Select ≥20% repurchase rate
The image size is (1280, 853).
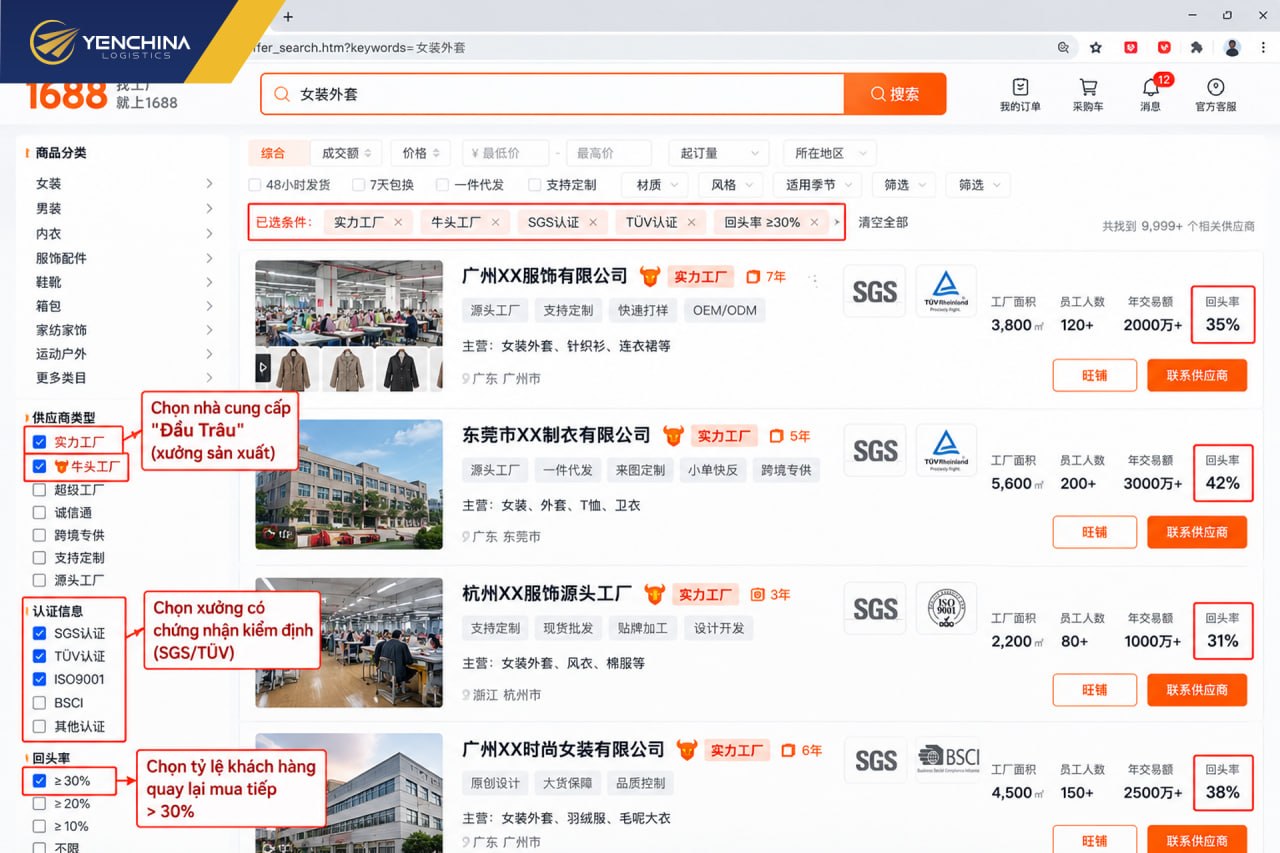(x=39, y=803)
